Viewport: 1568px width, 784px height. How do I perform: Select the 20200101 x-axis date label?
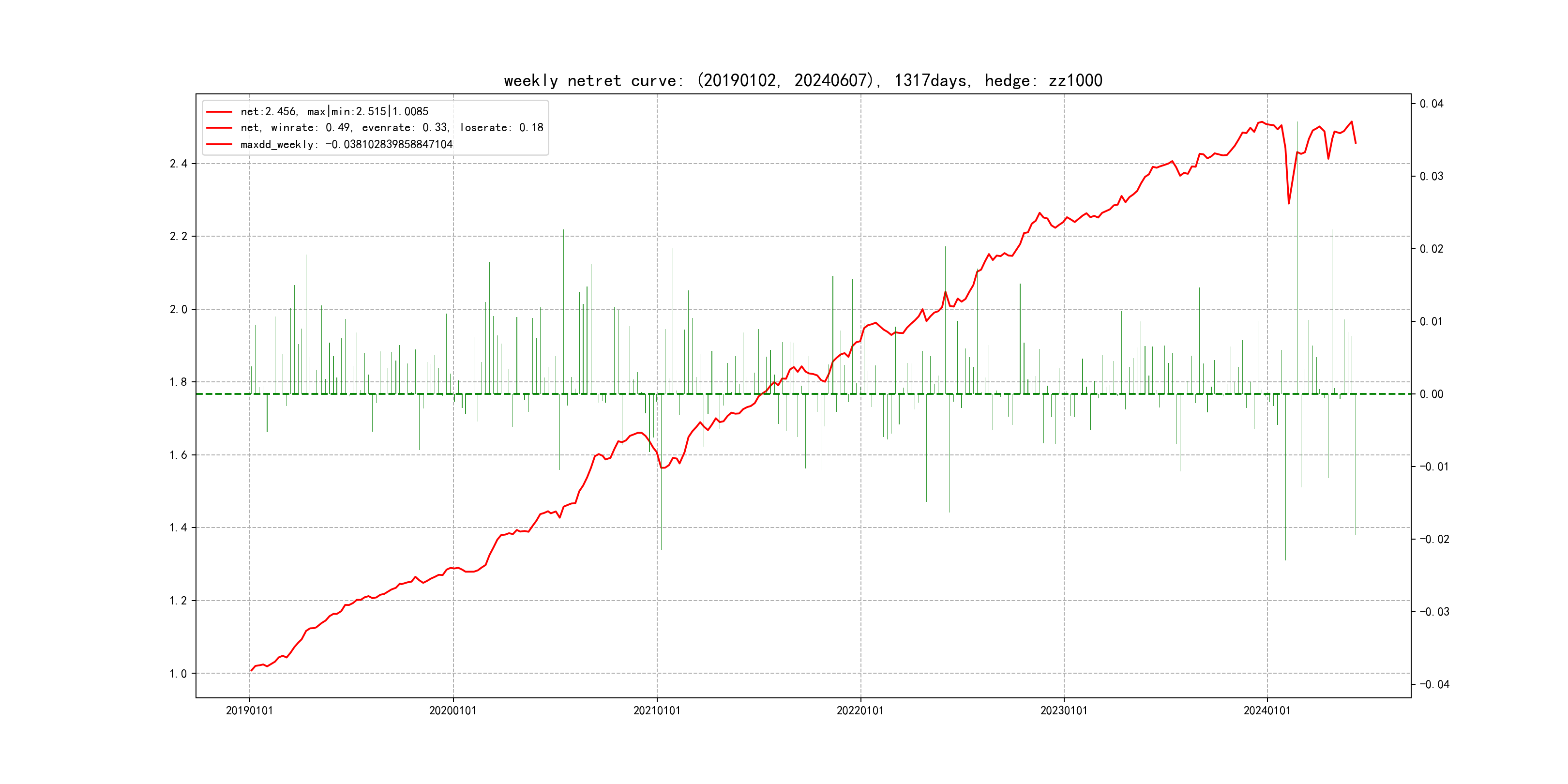(453, 710)
